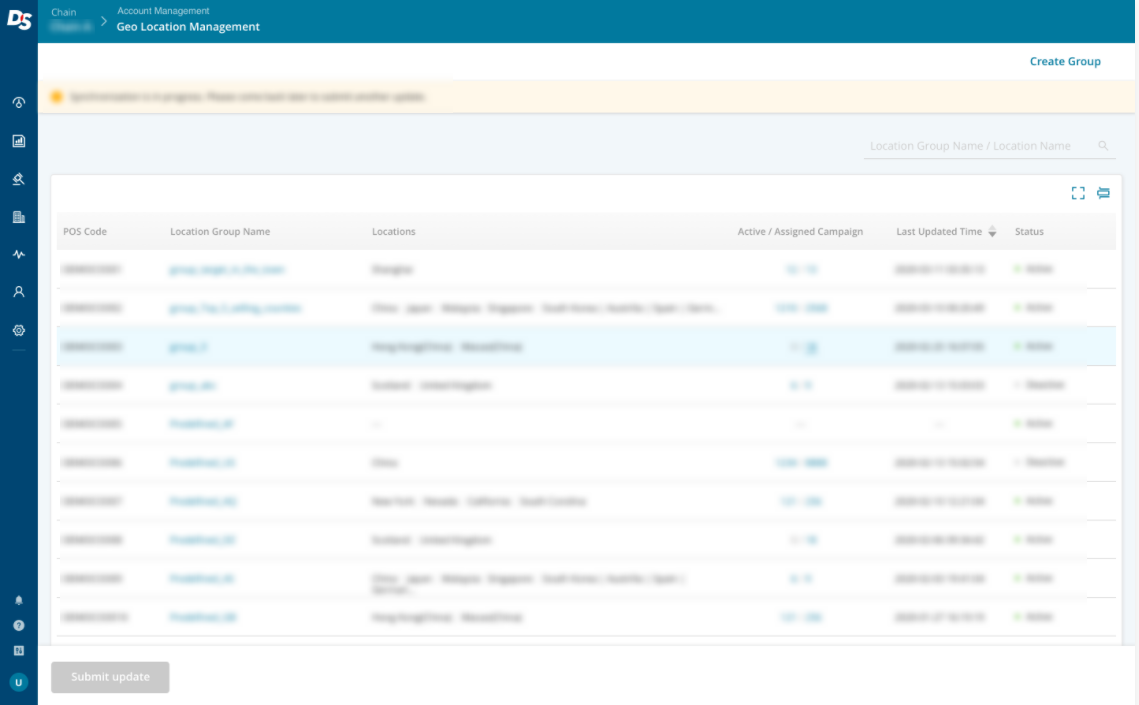Viewport: 1139px width, 705px height.
Task: Click the Submit update button
Action: click(x=110, y=677)
